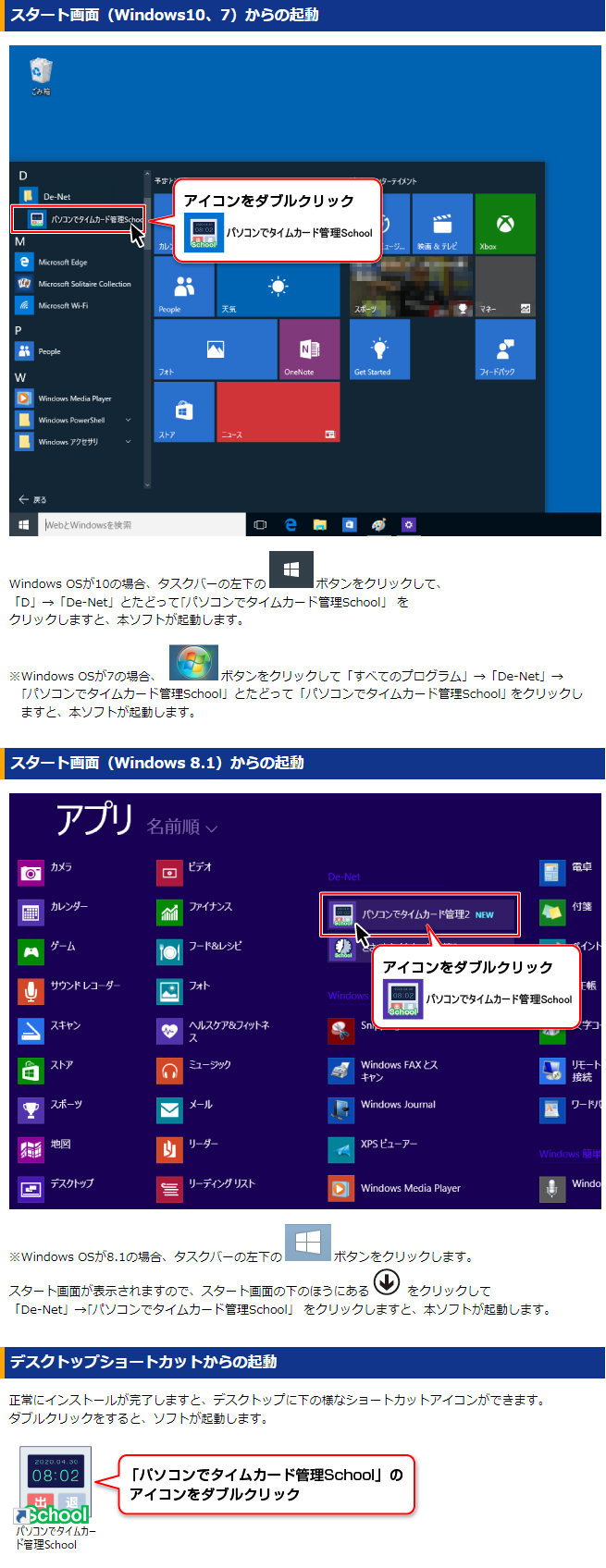606x1568 pixels.
Task: Open Windows Journal
Action: [382, 1109]
